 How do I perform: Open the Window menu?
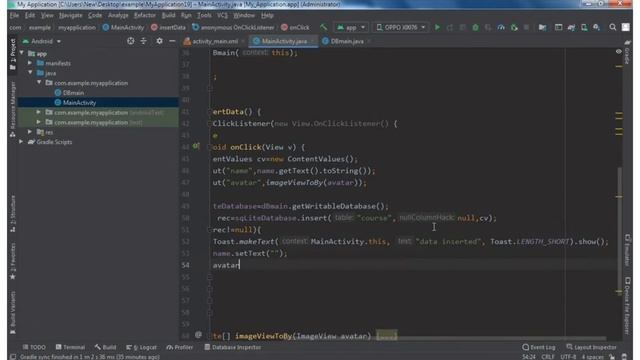pyautogui.click(x=244, y=15)
